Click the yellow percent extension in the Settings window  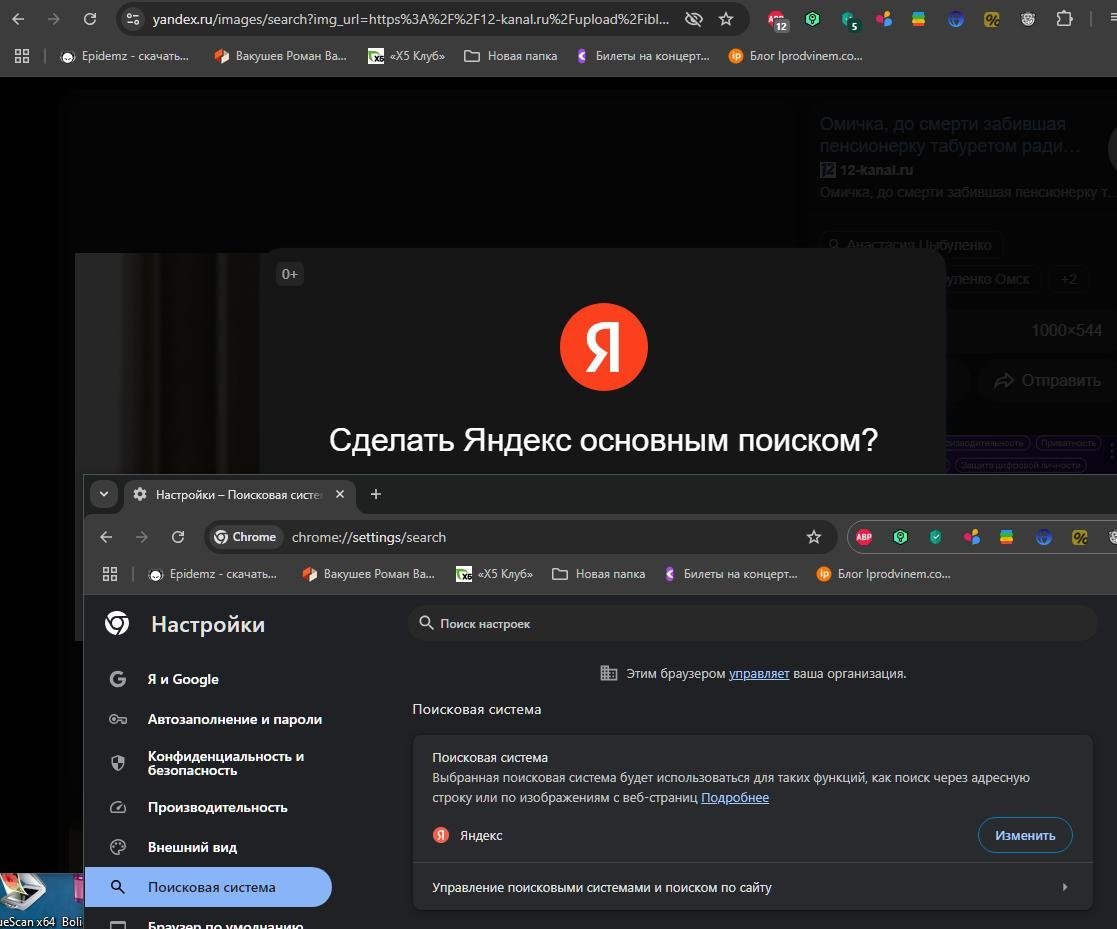point(1080,537)
